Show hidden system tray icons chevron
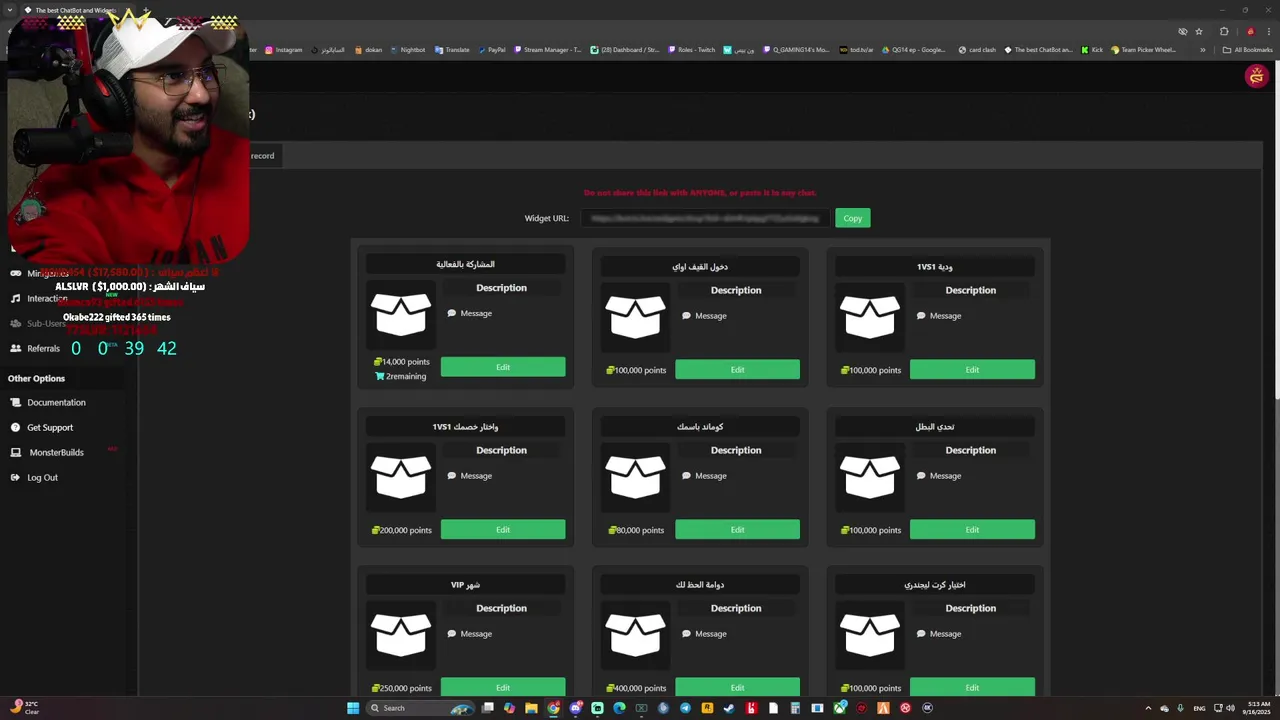Image resolution: width=1280 pixels, height=720 pixels. 1148,708
